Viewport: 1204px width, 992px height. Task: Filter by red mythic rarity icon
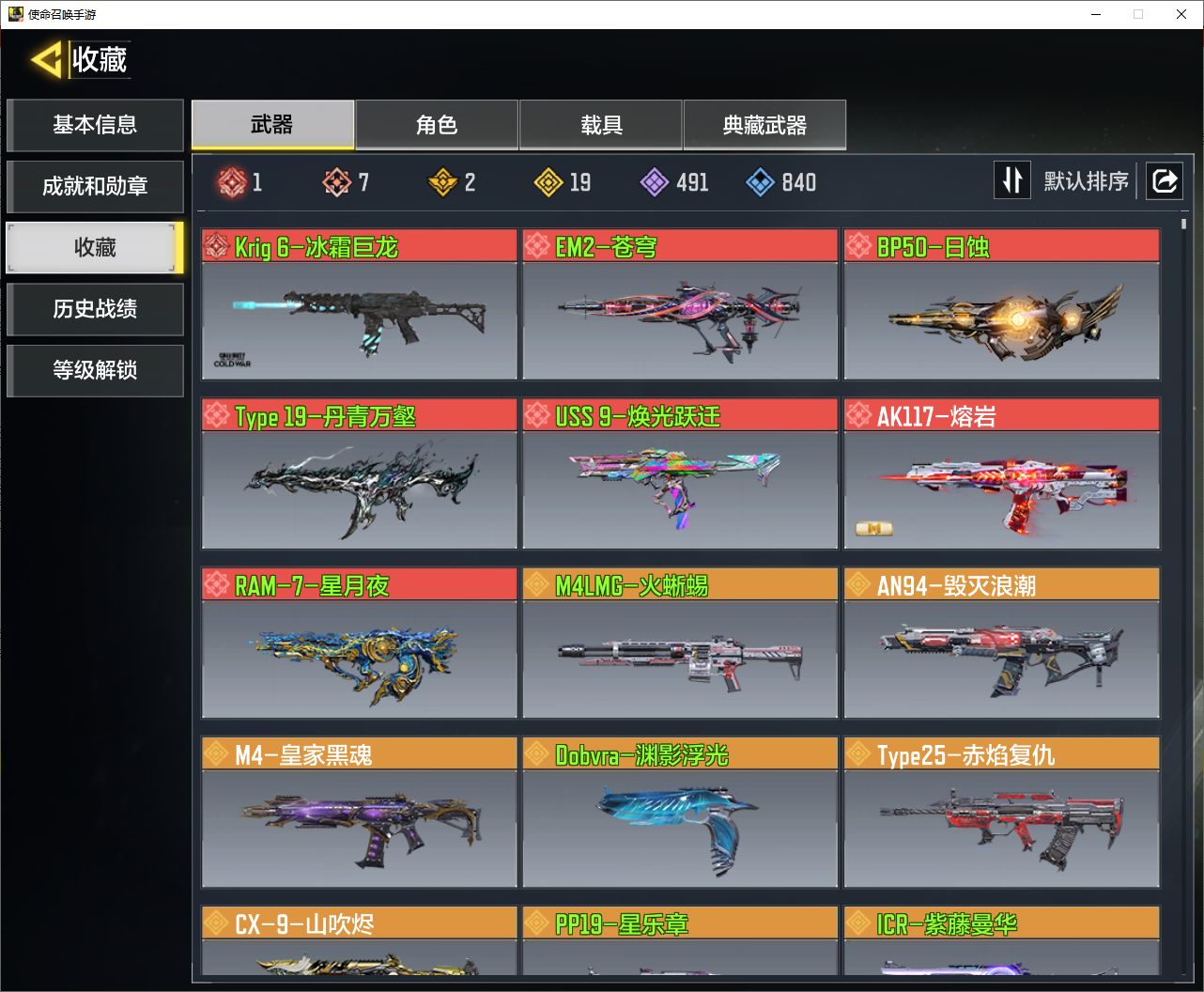click(x=232, y=182)
